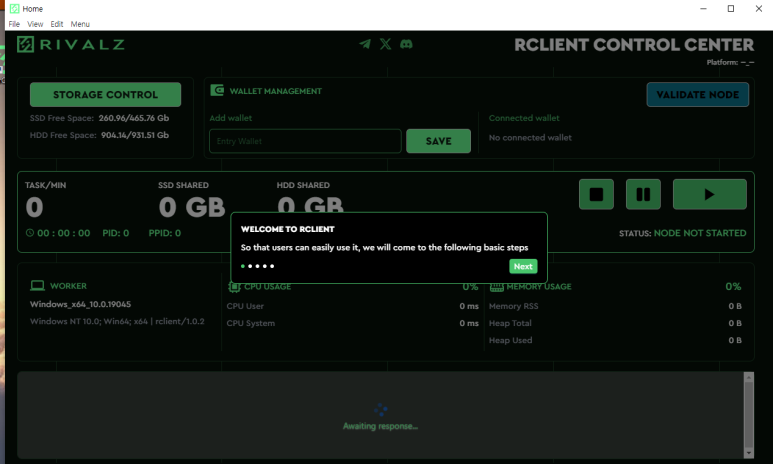773x464 pixels.
Task: Click the Storage Control button
Action: [105, 95]
